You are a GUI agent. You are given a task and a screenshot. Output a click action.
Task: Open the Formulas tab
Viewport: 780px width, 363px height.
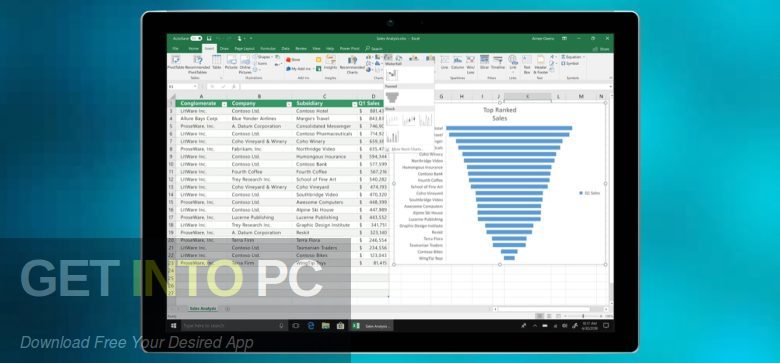coord(268,49)
